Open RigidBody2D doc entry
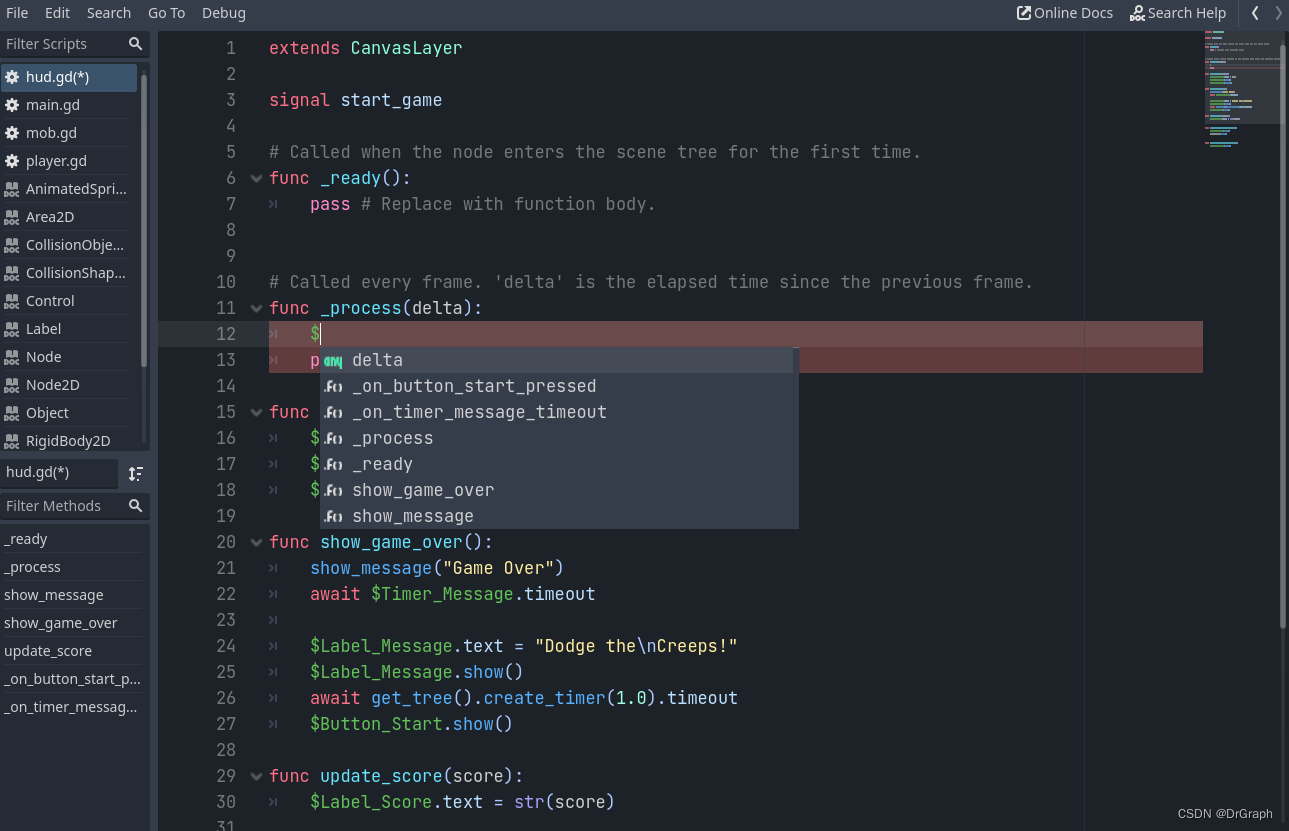 coord(69,441)
